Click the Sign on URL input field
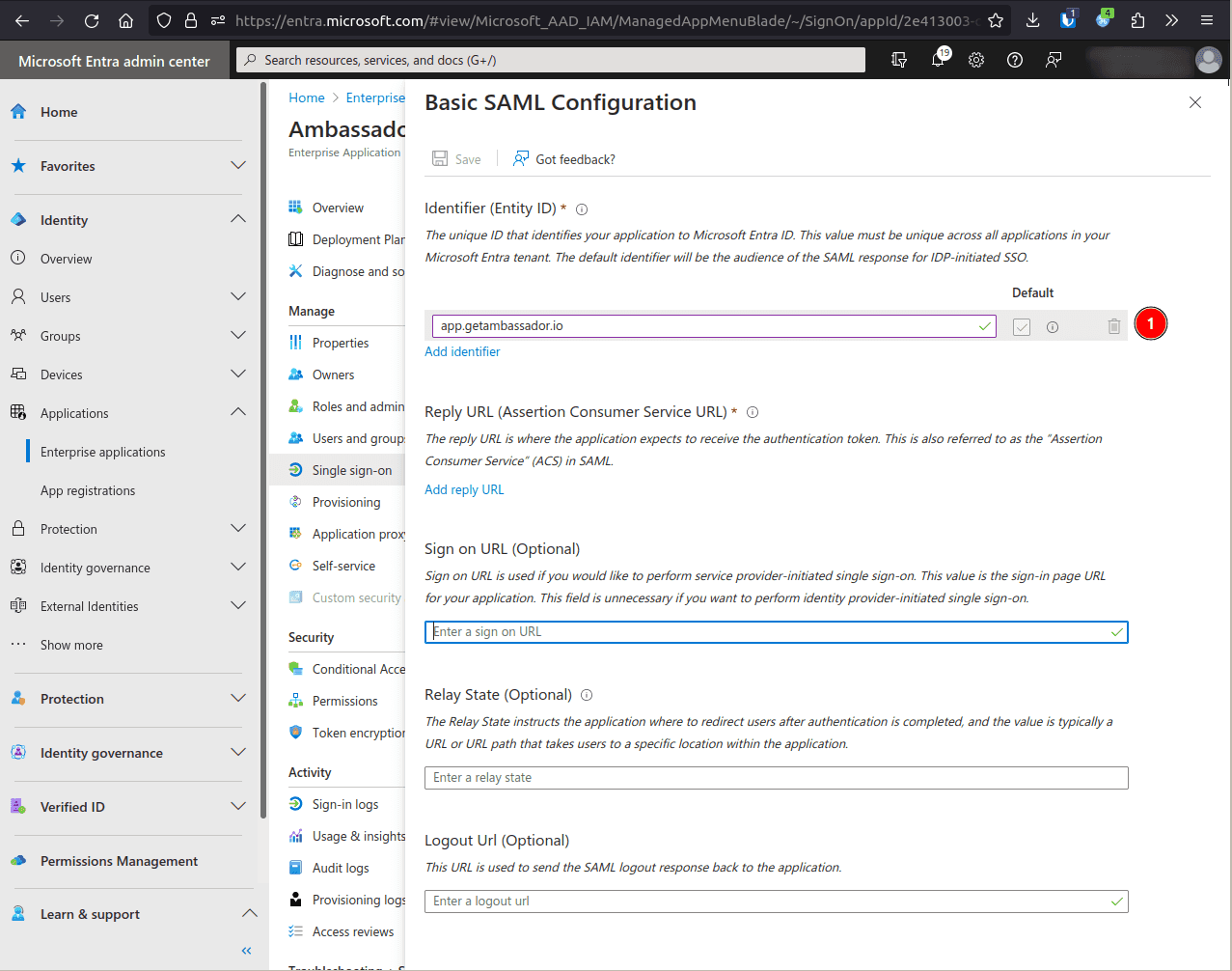The height and width of the screenshot is (971, 1232). pos(776,632)
